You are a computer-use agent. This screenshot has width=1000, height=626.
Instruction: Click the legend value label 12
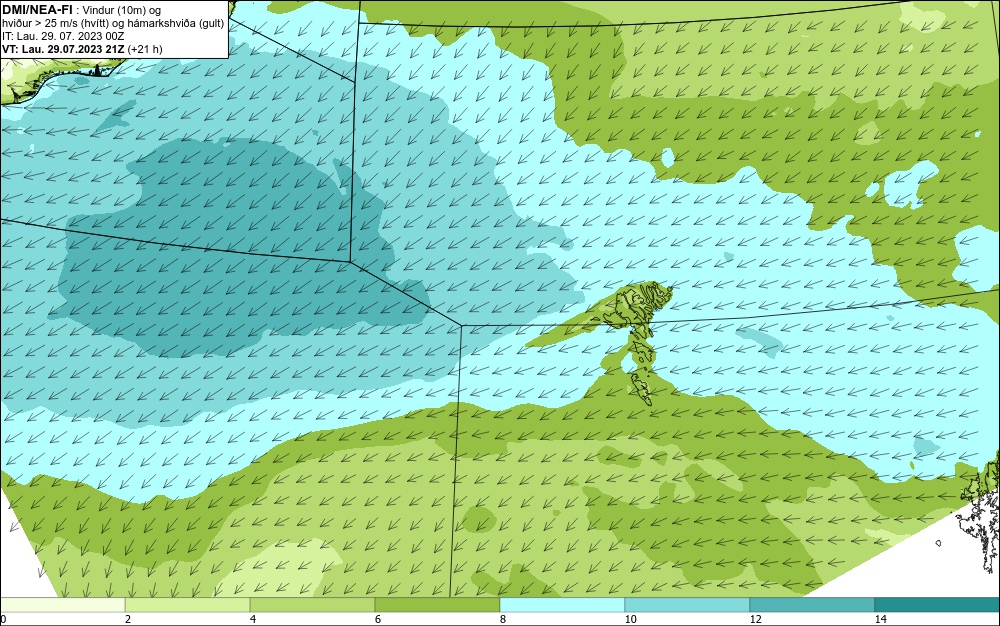pyautogui.click(x=755, y=619)
